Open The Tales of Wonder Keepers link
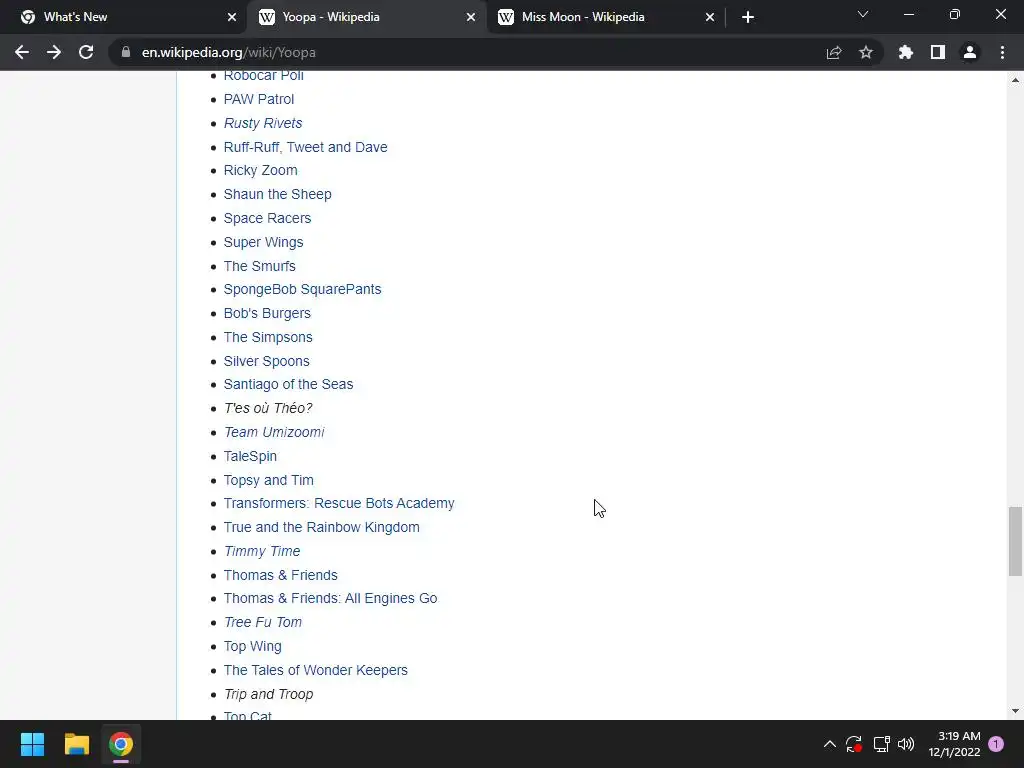 [x=315, y=670]
